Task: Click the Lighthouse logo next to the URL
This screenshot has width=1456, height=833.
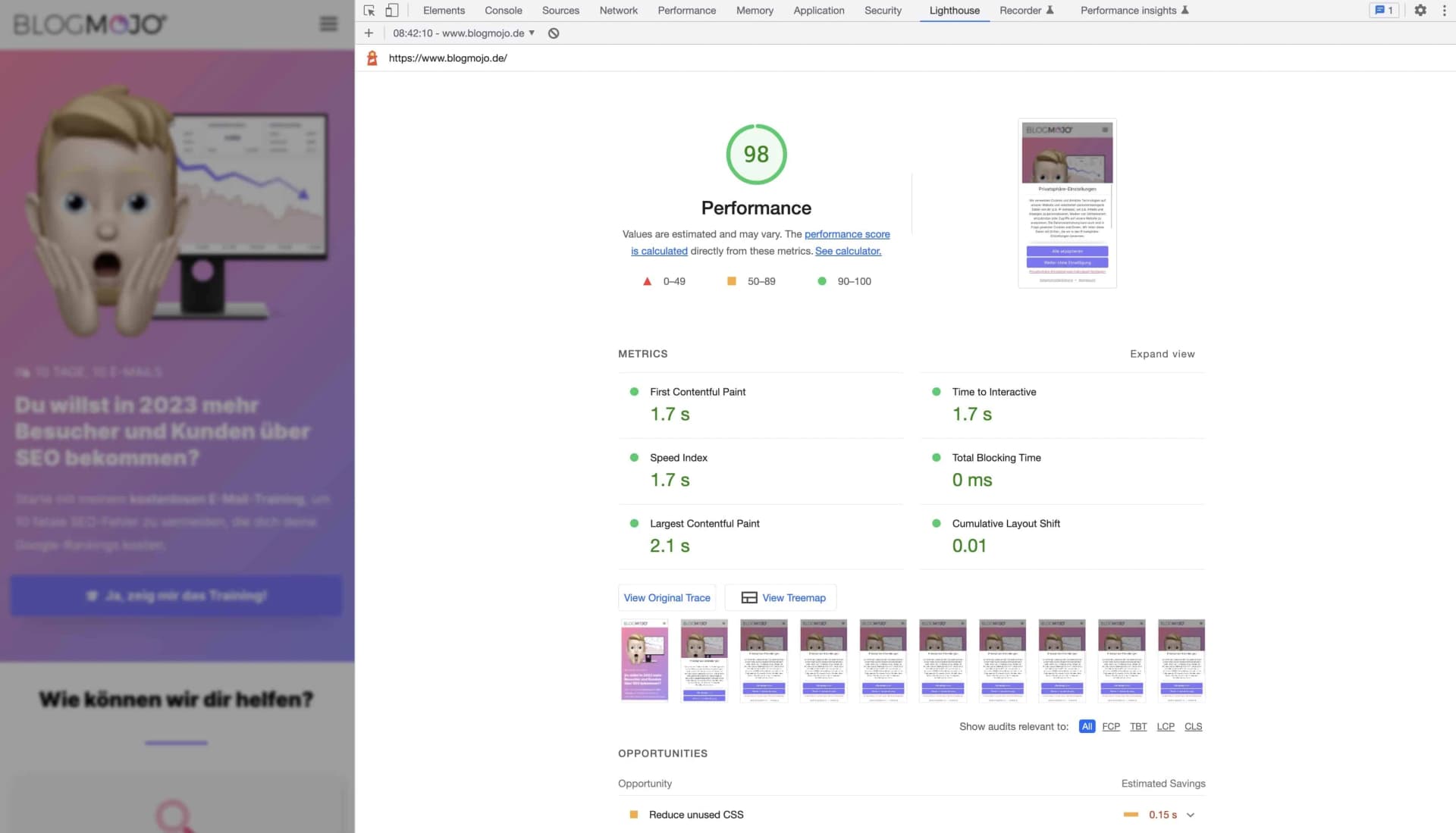Action: click(372, 58)
